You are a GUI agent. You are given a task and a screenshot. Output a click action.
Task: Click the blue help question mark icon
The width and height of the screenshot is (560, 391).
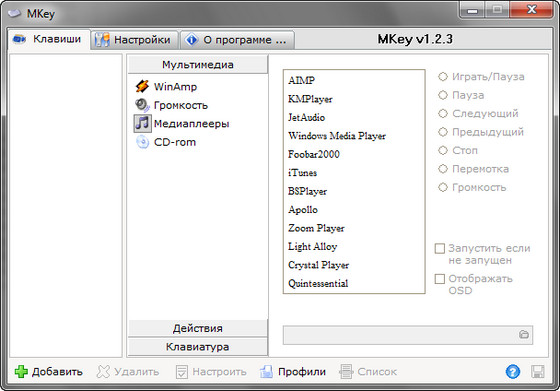pos(513,372)
